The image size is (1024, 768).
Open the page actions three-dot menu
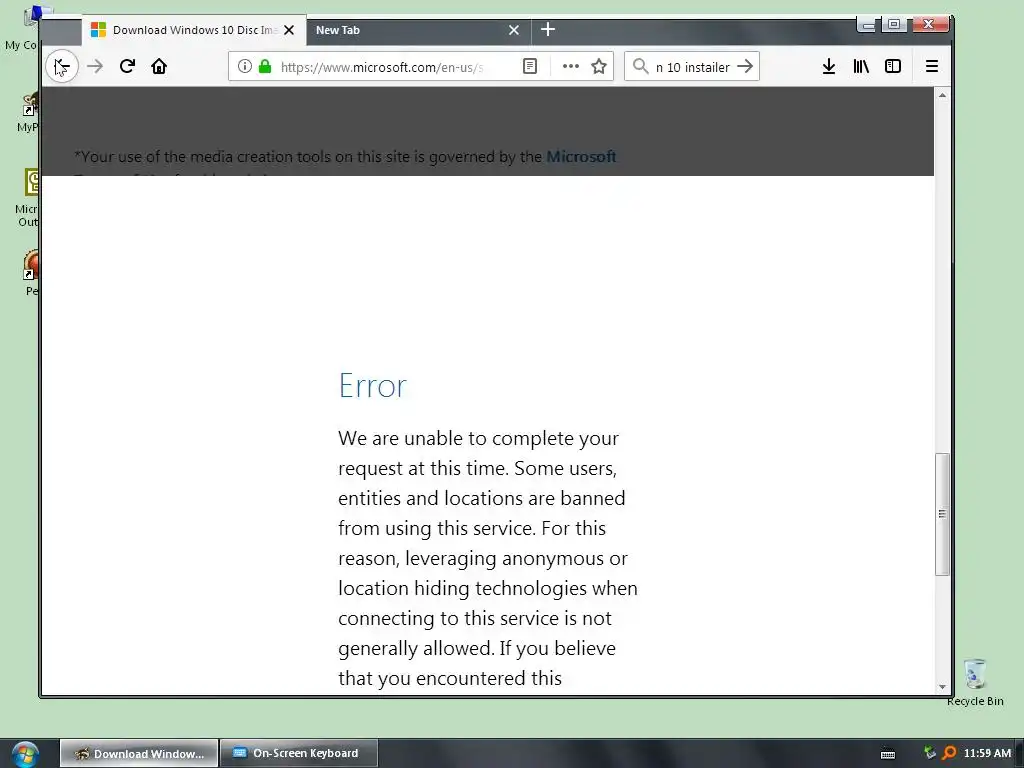pos(571,67)
